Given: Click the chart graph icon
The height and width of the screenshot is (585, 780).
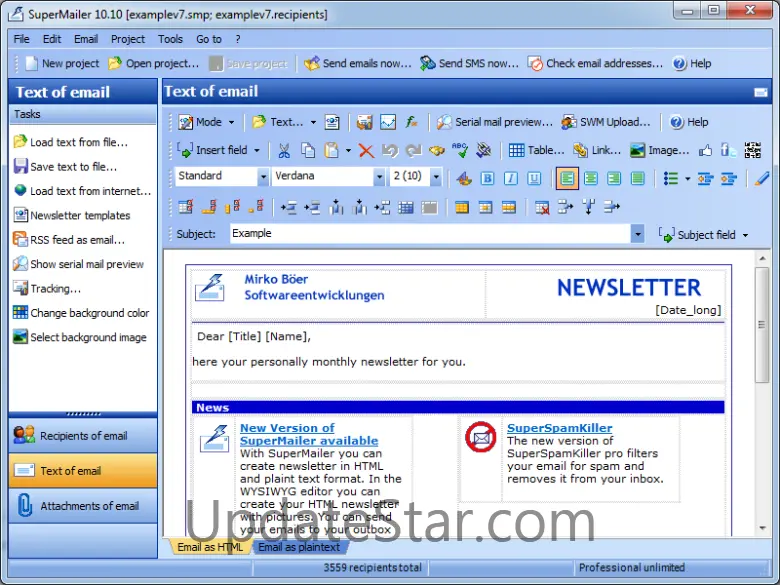Looking at the screenshot, I should tap(388, 122).
